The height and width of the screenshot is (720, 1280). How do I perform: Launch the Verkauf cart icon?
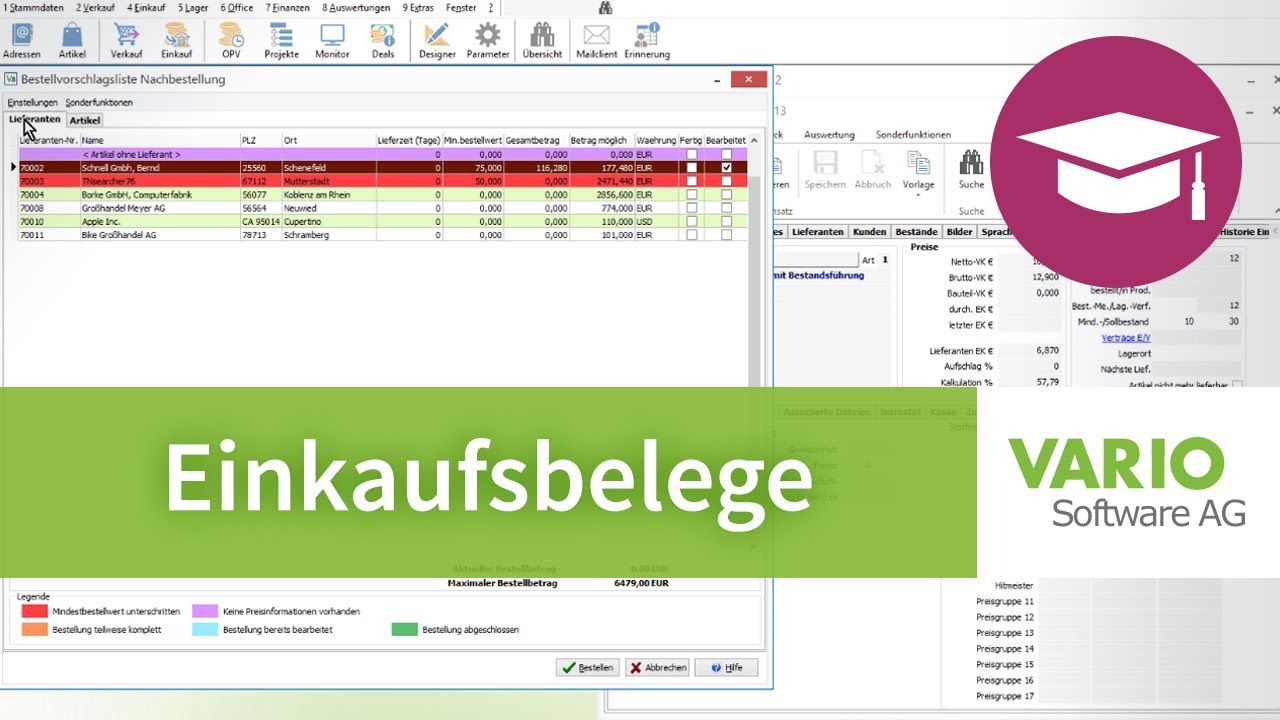(126, 36)
